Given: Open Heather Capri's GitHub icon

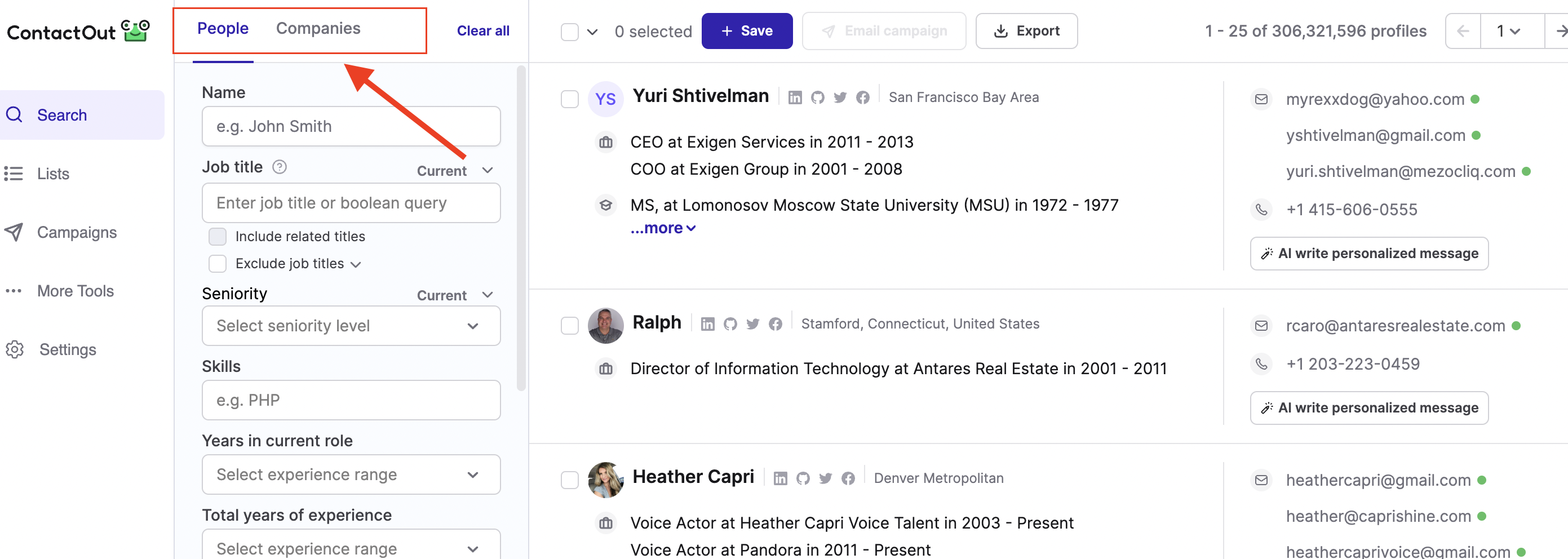Looking at the screenshot, I should [x=803, y=479].
